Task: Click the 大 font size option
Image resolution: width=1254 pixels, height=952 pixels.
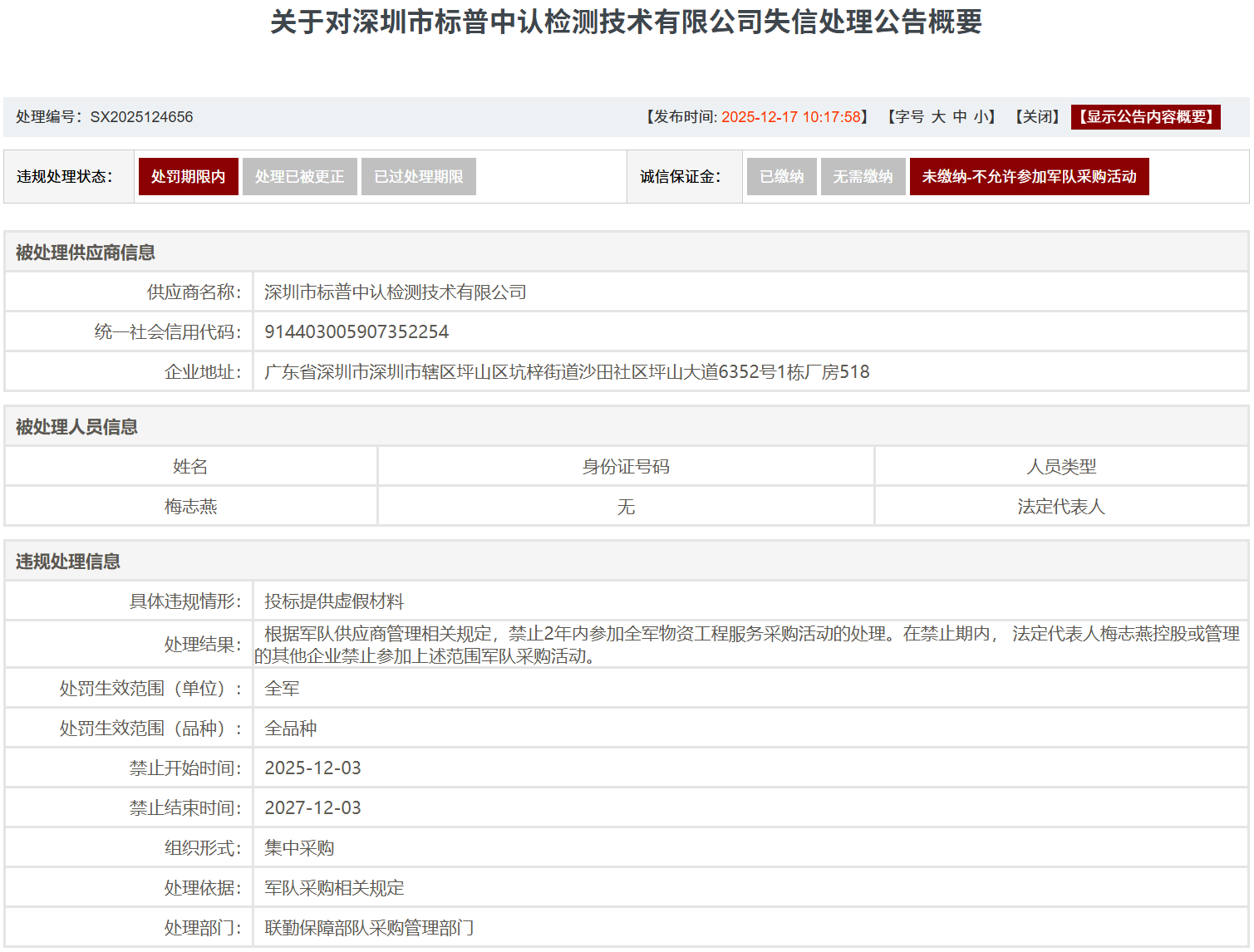Action: click(x=938, y=117)
